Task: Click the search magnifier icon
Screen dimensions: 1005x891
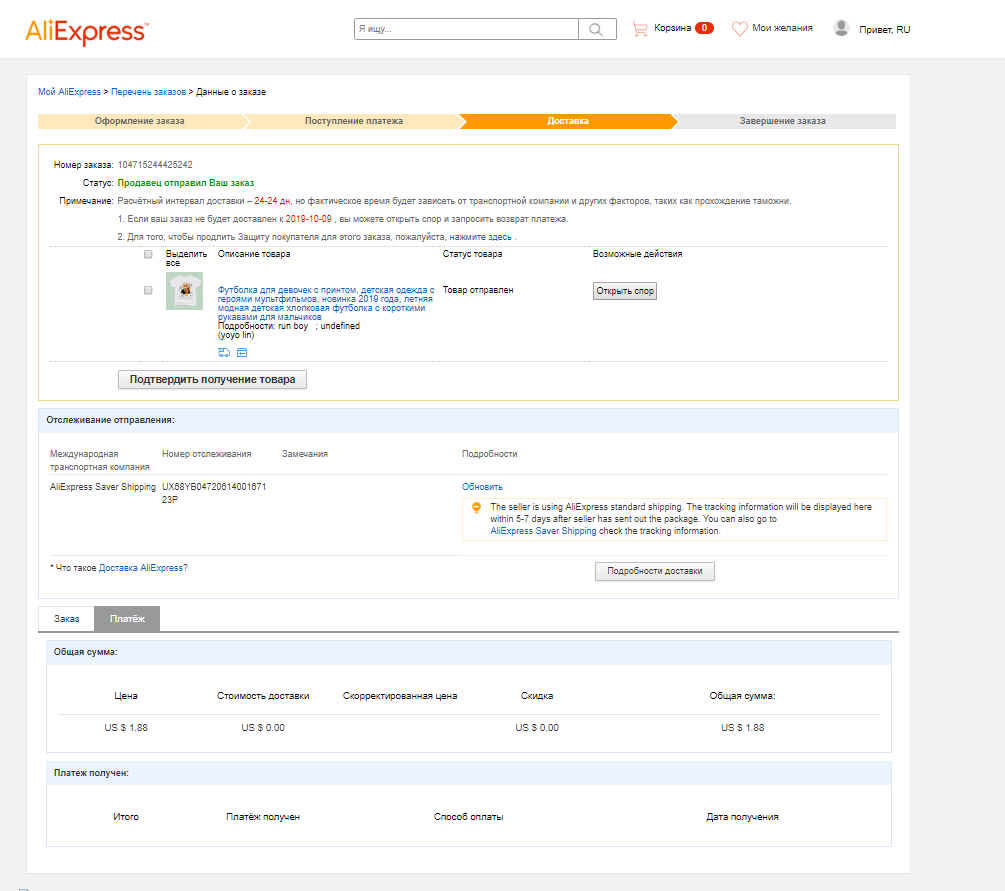Action: click(x=596, y=29)
